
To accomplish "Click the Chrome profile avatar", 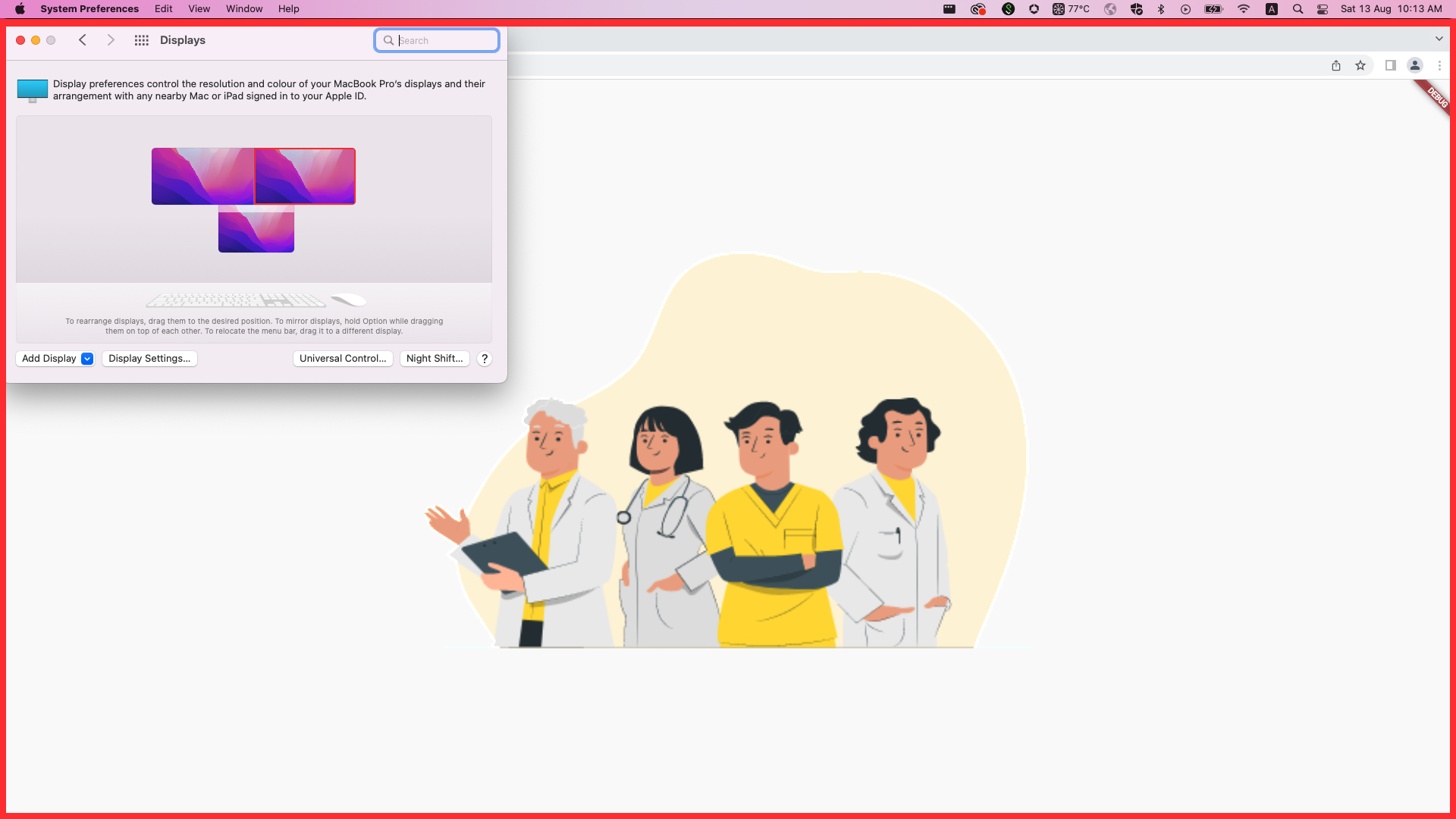I will pyautogui.click(x=1415, y=66).
